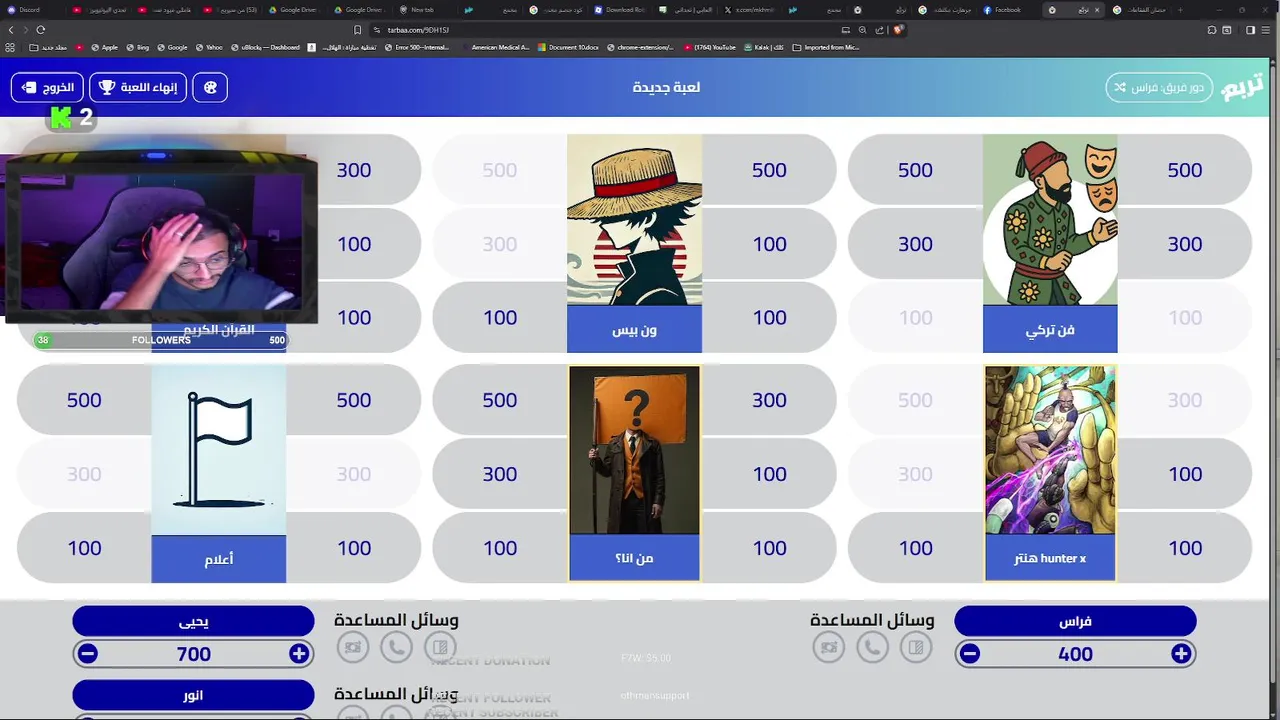This screenshot has width=1280, height=720.
Task: Use يحيى team's phone call help icon
Action: pos(396,647)
